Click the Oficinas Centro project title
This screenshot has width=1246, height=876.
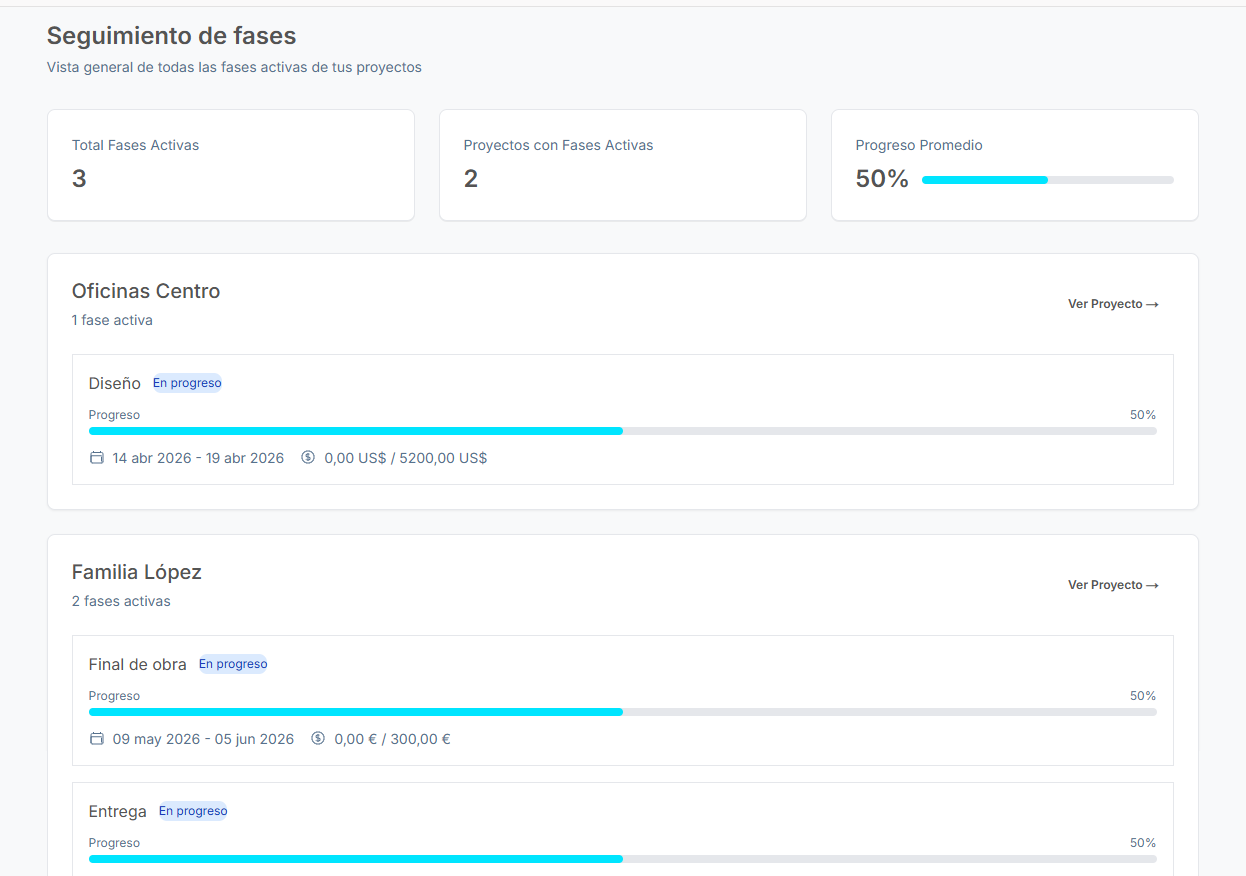coord(146,291)
